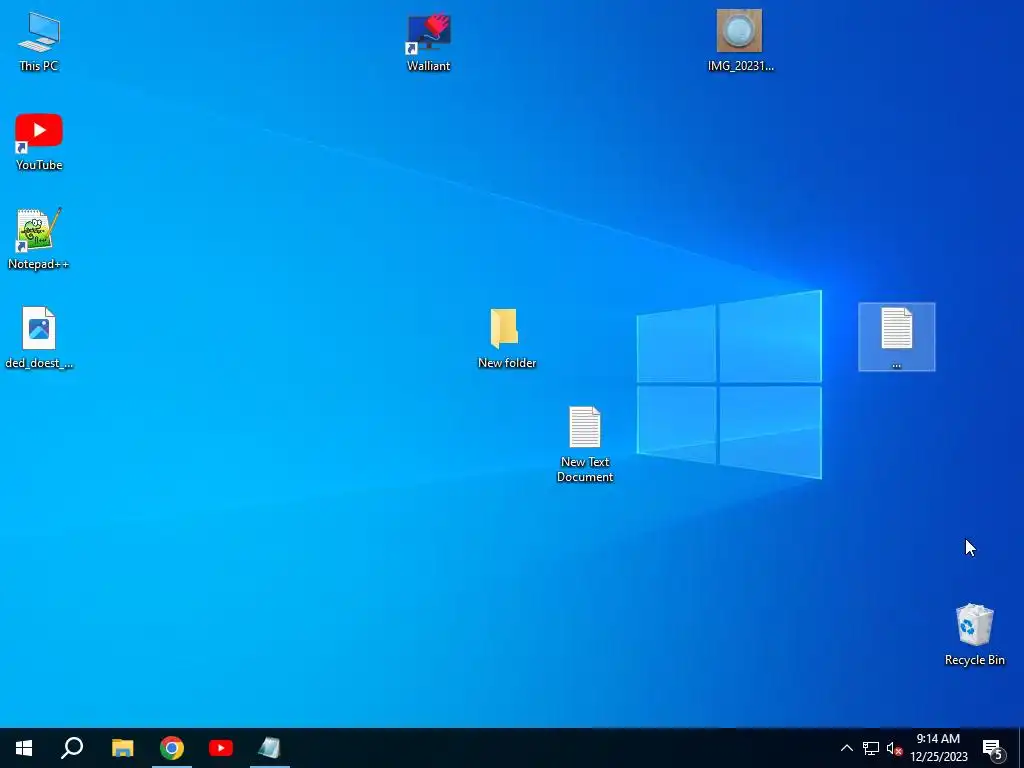
Task: Switch to the notepad-like app in taskbar
Action: 270,748
